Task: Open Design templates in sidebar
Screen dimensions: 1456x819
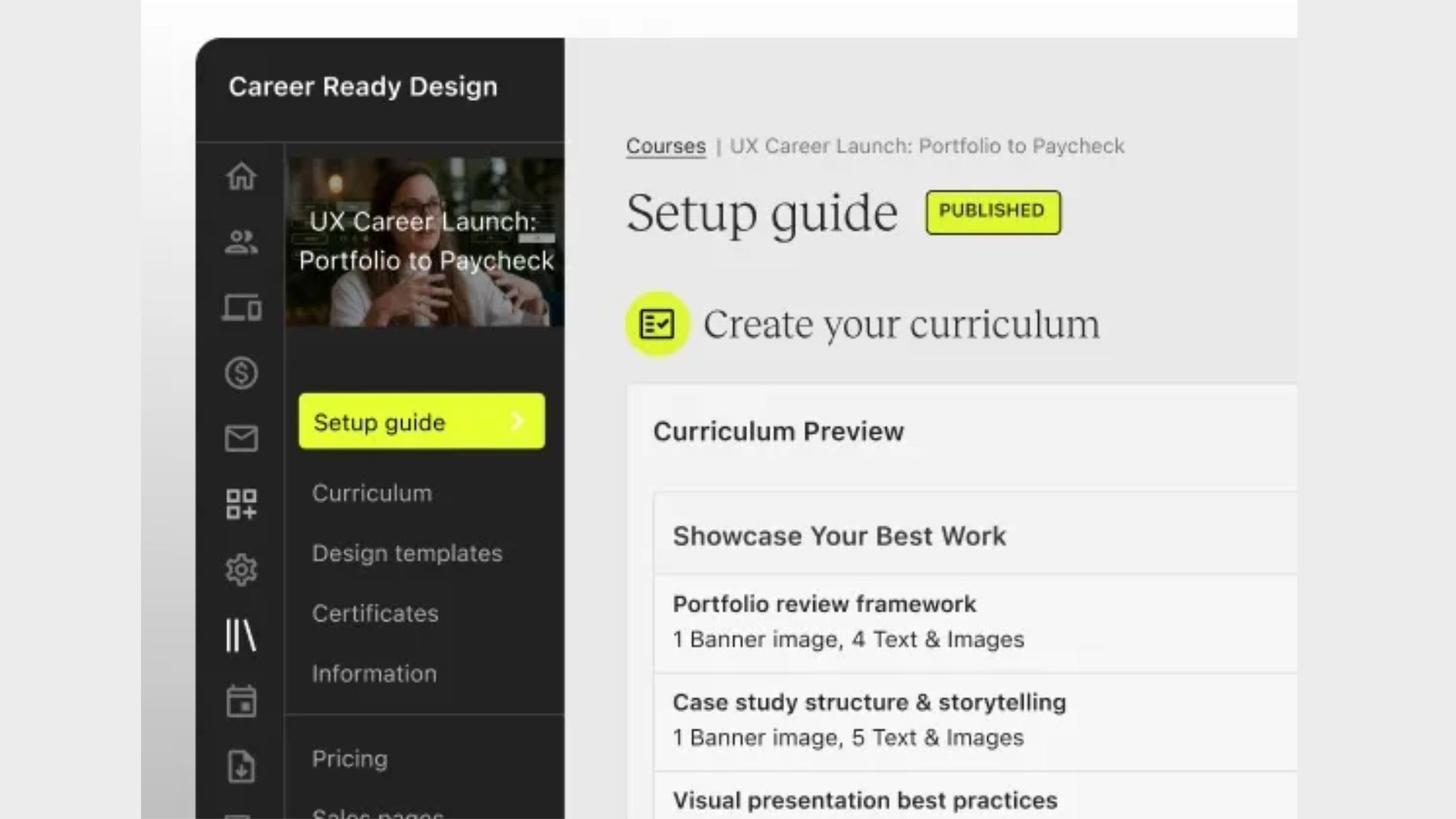Action: [407, 554]
